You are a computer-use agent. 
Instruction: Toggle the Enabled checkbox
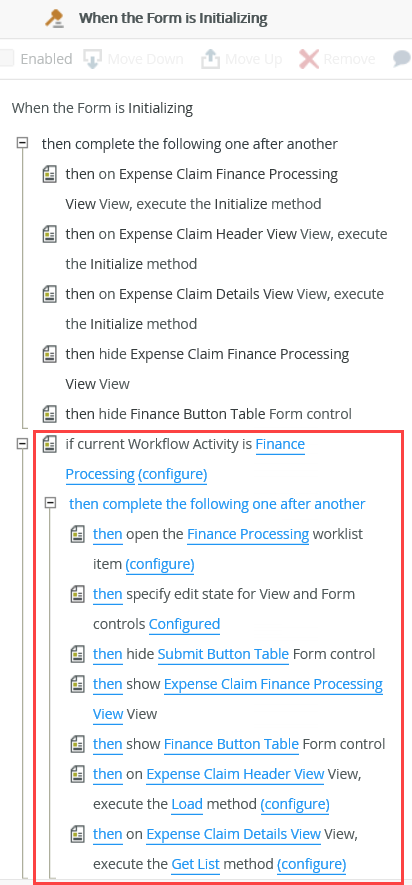pyautogui.click(x=6, y=58)
